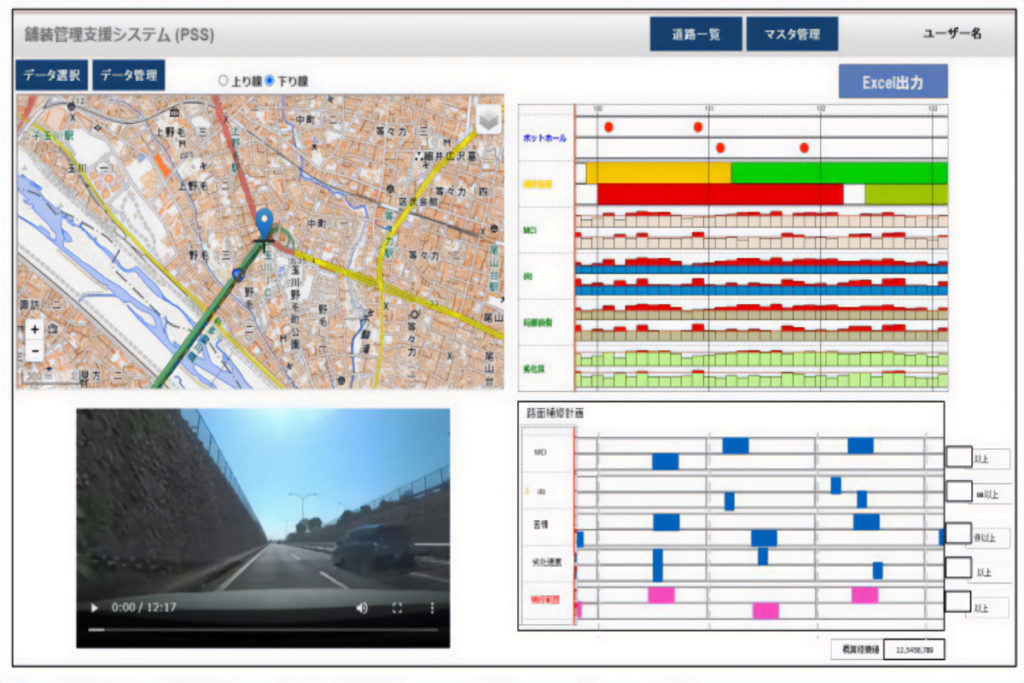Click the 概算修繕費 value field
The width and height of the screenshot is (1024, 683).
[x=913, y=649]
